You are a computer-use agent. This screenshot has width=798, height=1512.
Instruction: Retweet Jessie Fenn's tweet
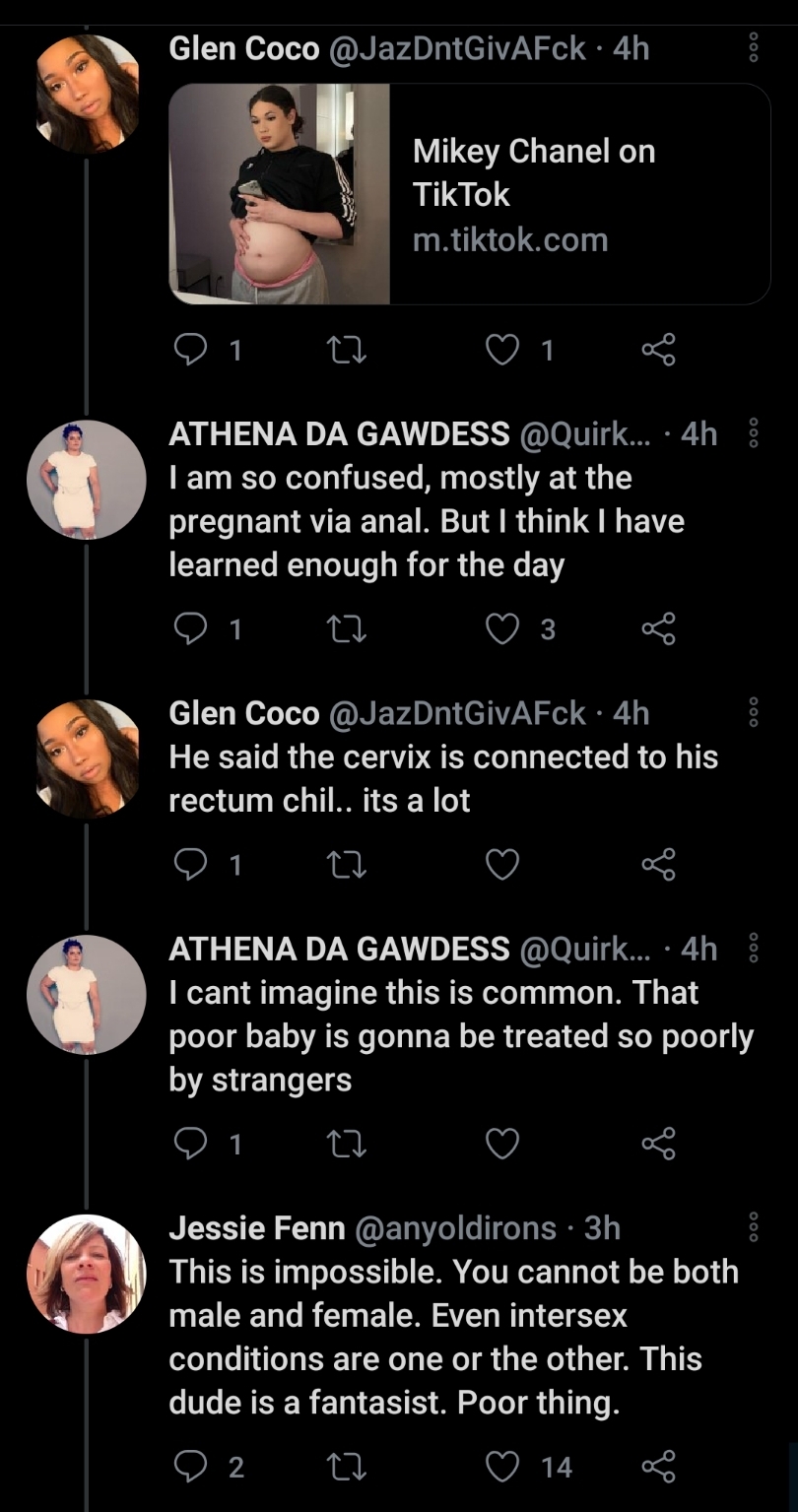pyautogui.click(x=346, y=1467)
